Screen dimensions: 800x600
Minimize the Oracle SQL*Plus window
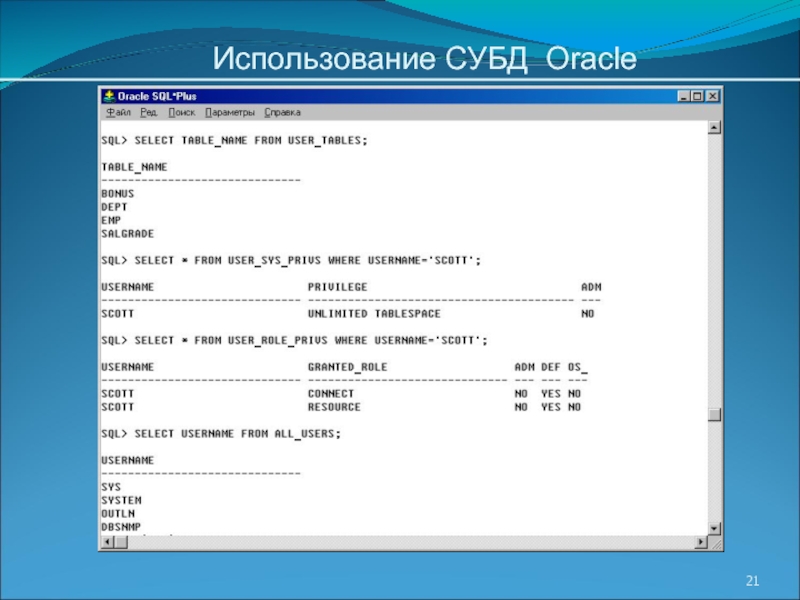[684, 96]
